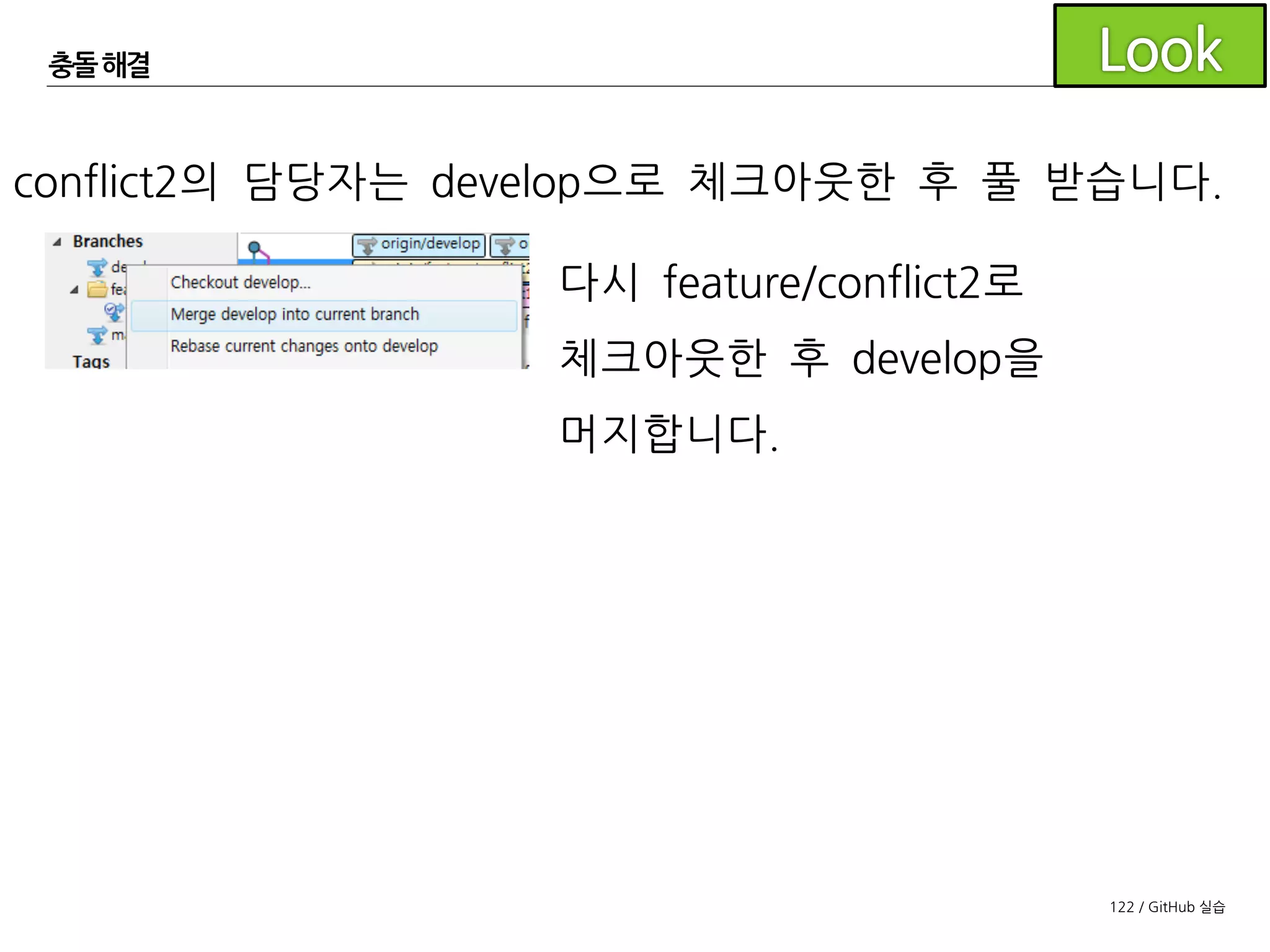Click the top commit node in the graph
This screenshot has height=952, width=1270.
pos(254,247)
